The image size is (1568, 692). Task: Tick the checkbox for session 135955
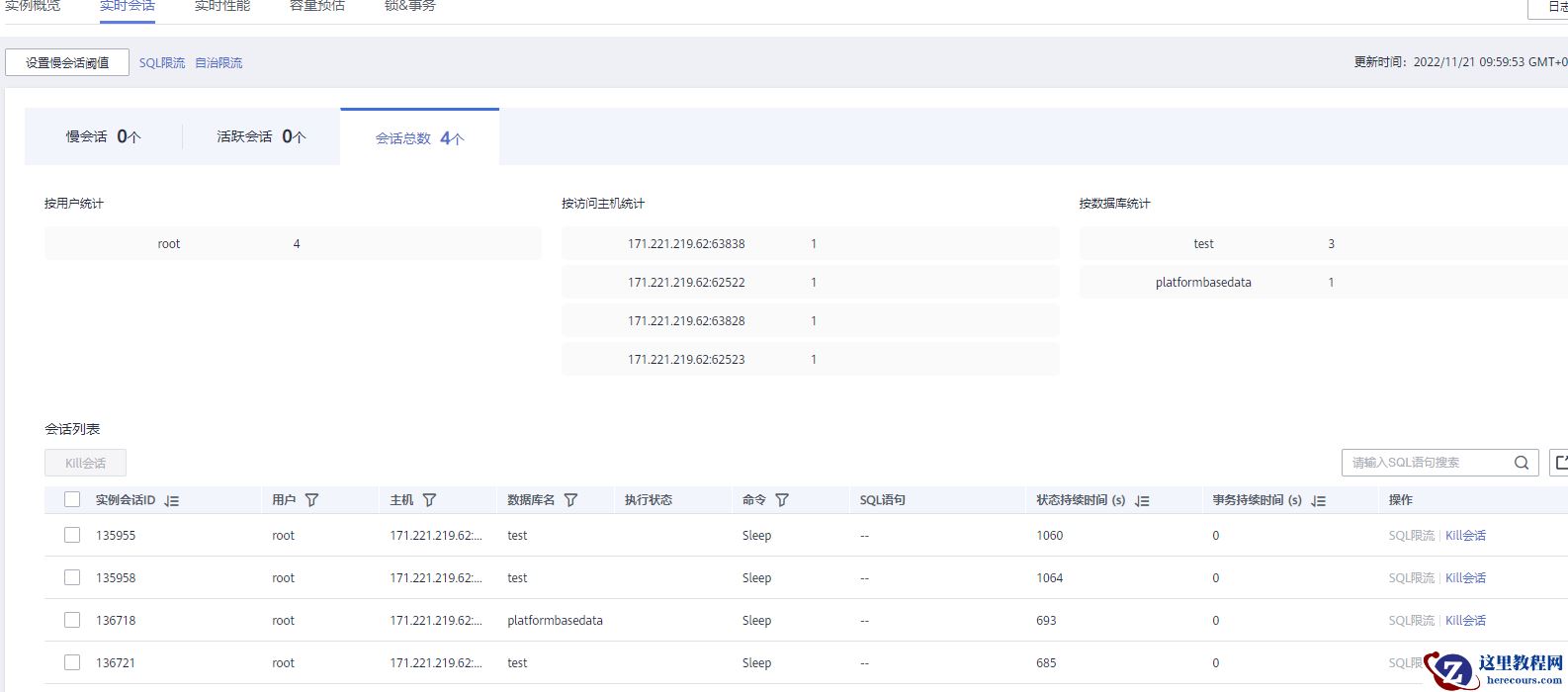click(72, 535)
